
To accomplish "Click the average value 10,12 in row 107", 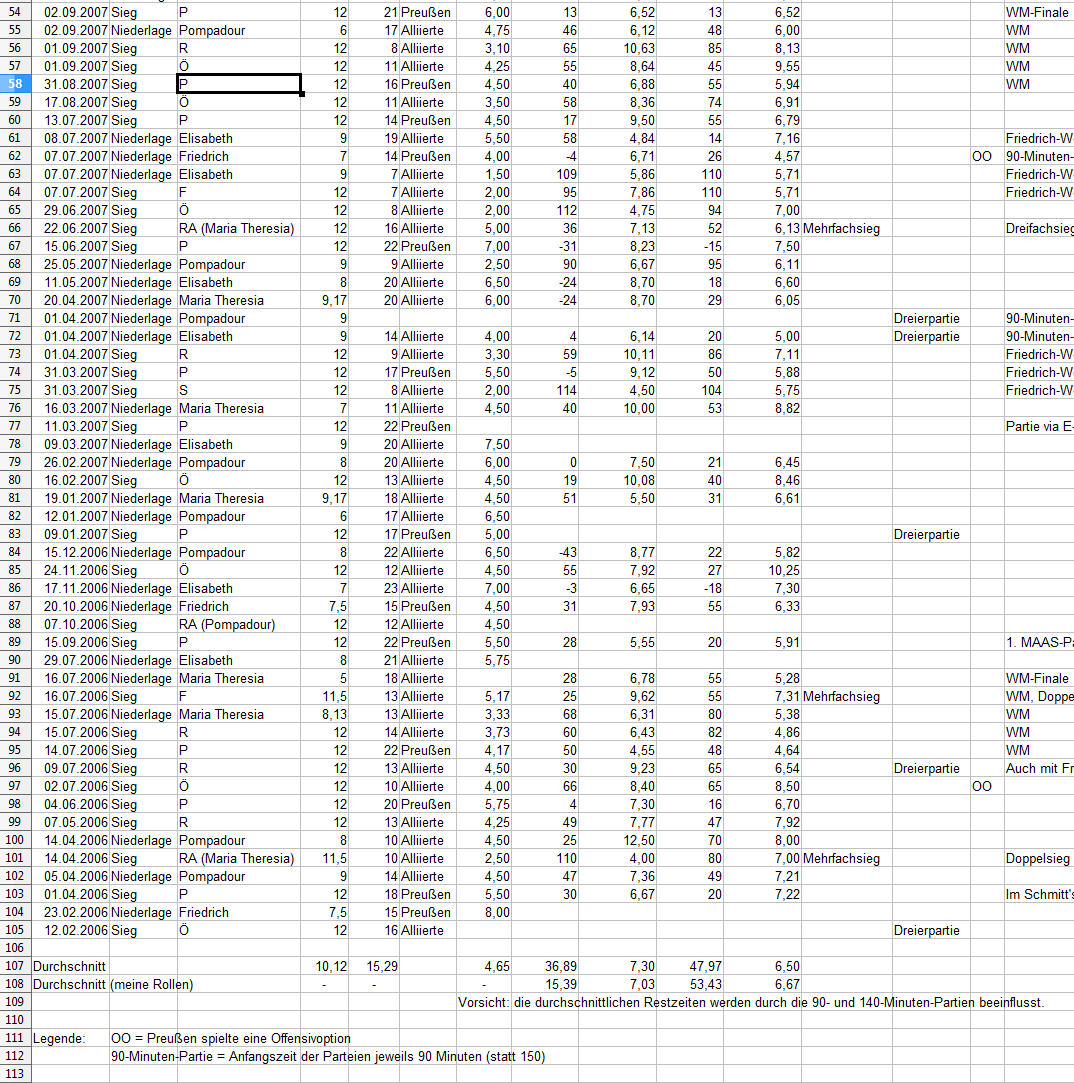I will point(325,966).
